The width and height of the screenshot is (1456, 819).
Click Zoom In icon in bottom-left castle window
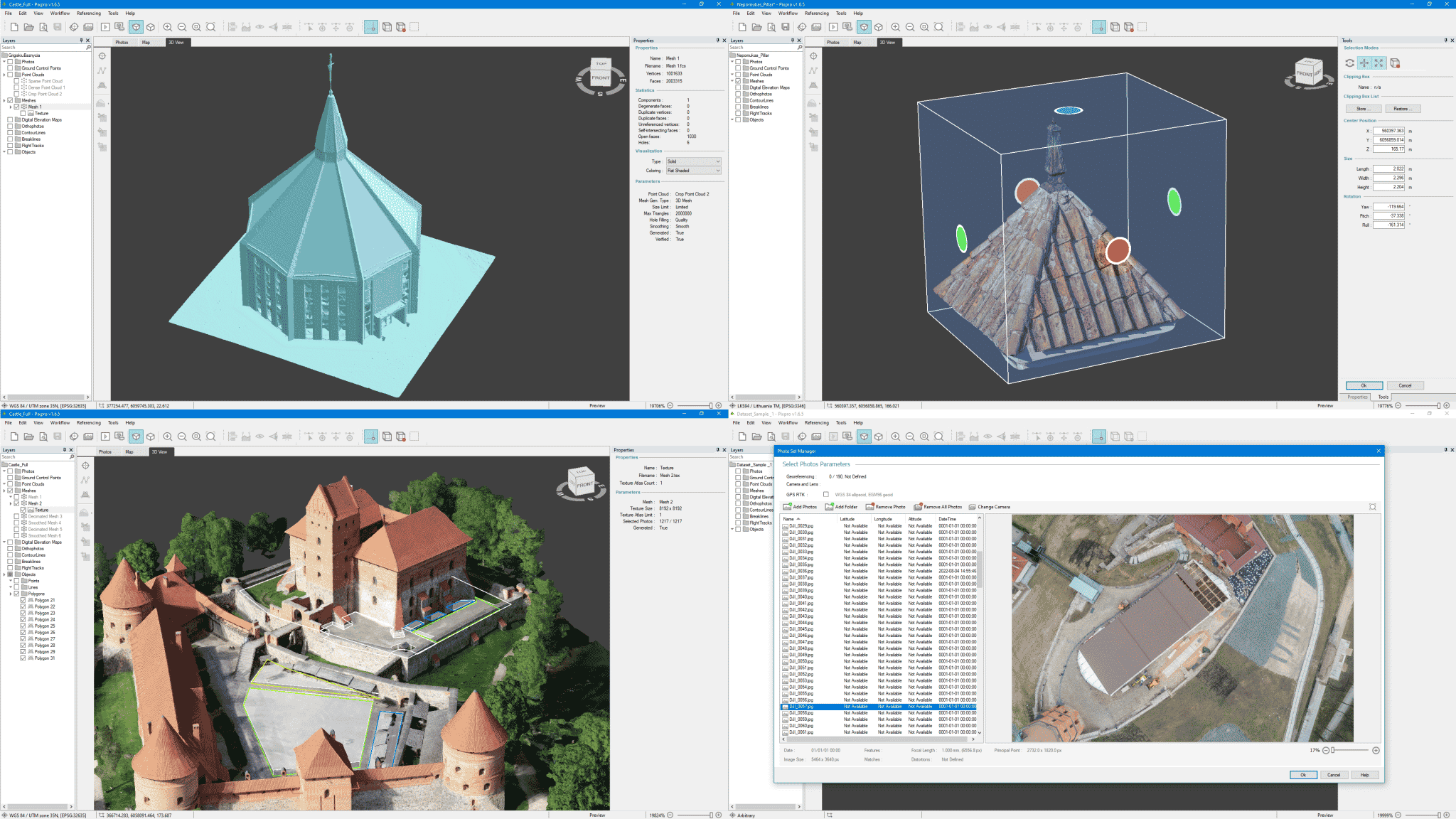tap(168, 437)
